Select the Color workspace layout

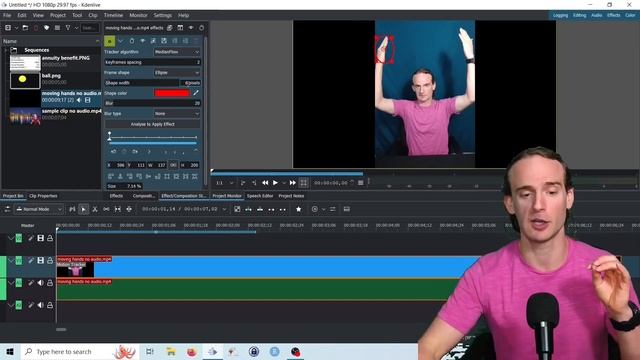pyautogui.click(x=630, y=15)
